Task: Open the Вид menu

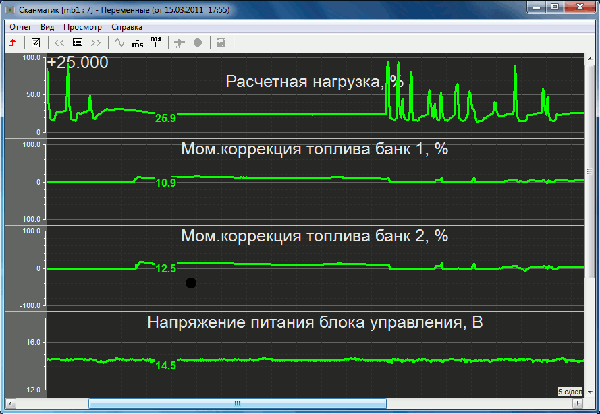Action: (50, 27)
